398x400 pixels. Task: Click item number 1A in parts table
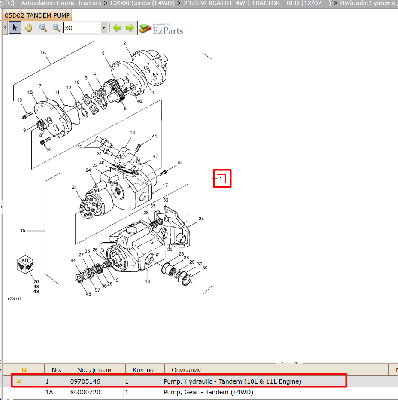pyautogui.click(x=49, y=392)
